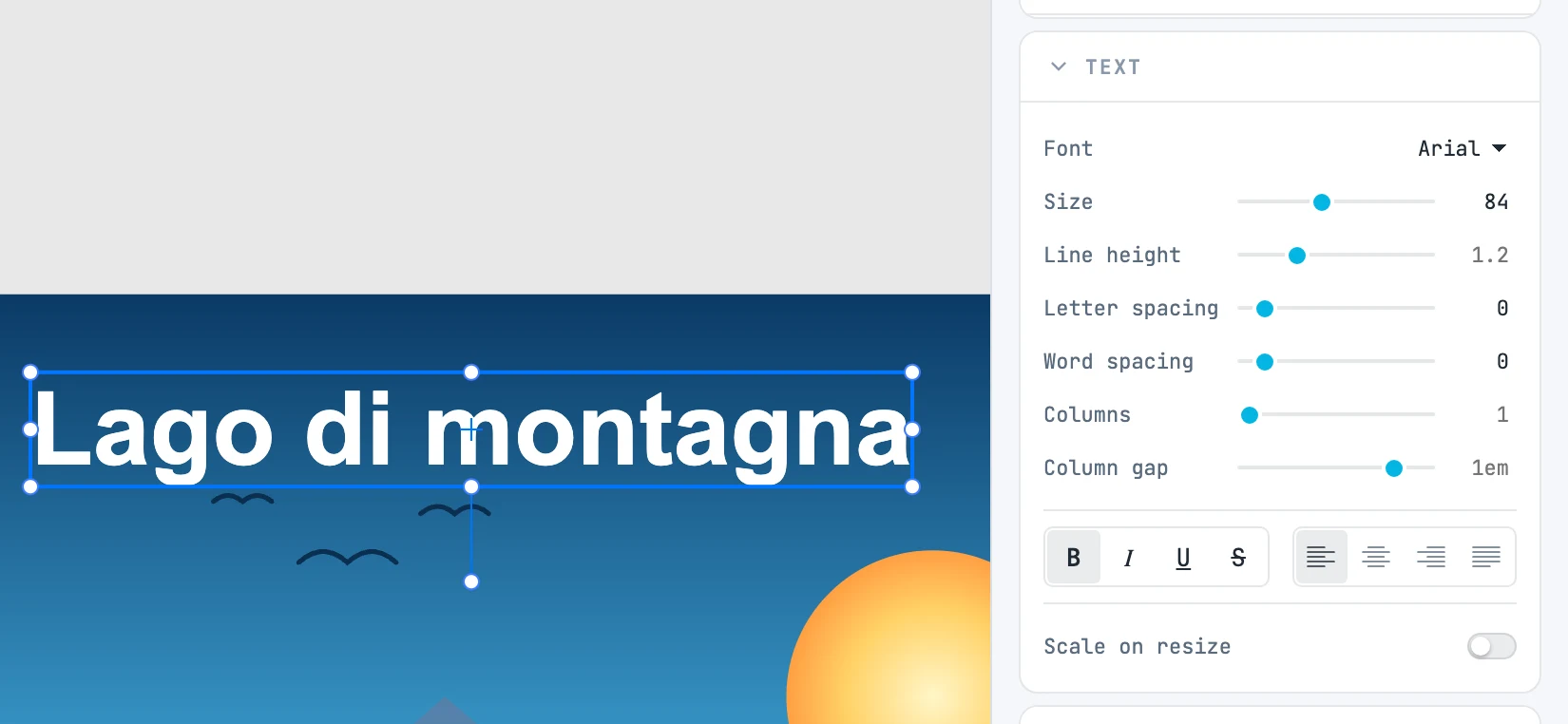The width and height of the screenshot is (1568, 724).
Task: Click the right-middle resize handle of text box
Action: (912, 429)
